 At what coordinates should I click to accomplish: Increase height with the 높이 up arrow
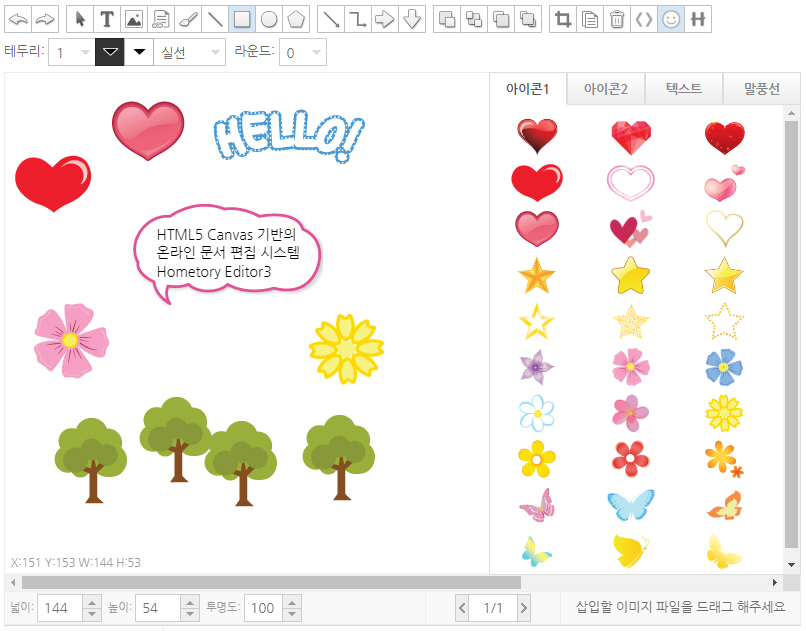point(190,603)
